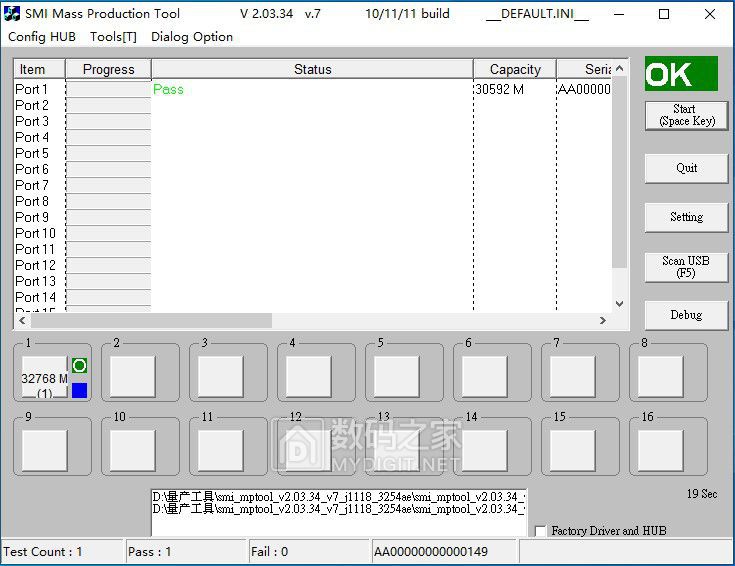Select the Port 8 row
This screenshot has width=735, height=566.
[x=31, y=201]
